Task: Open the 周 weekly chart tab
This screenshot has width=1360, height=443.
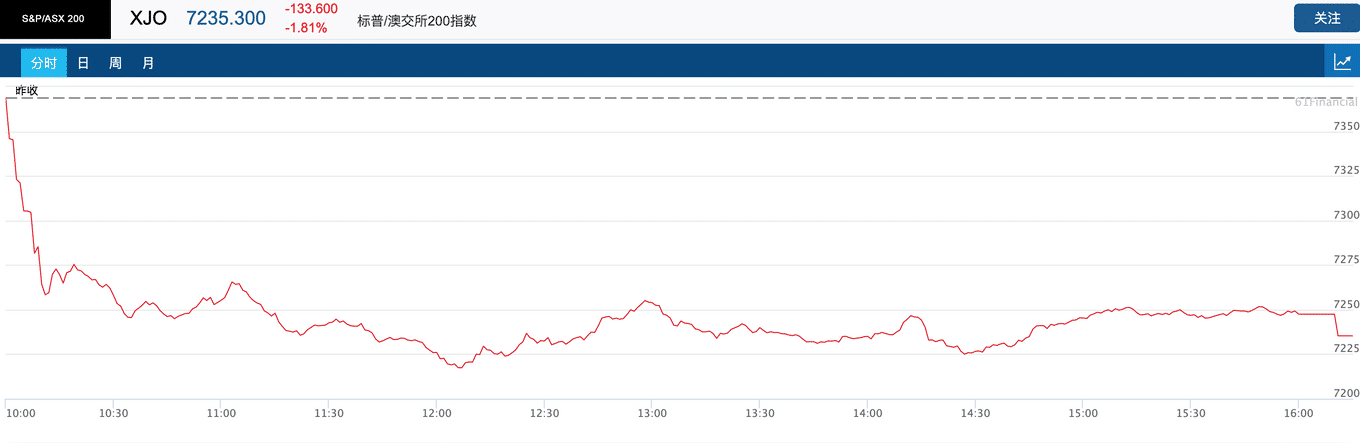Action: click(115, 63)
